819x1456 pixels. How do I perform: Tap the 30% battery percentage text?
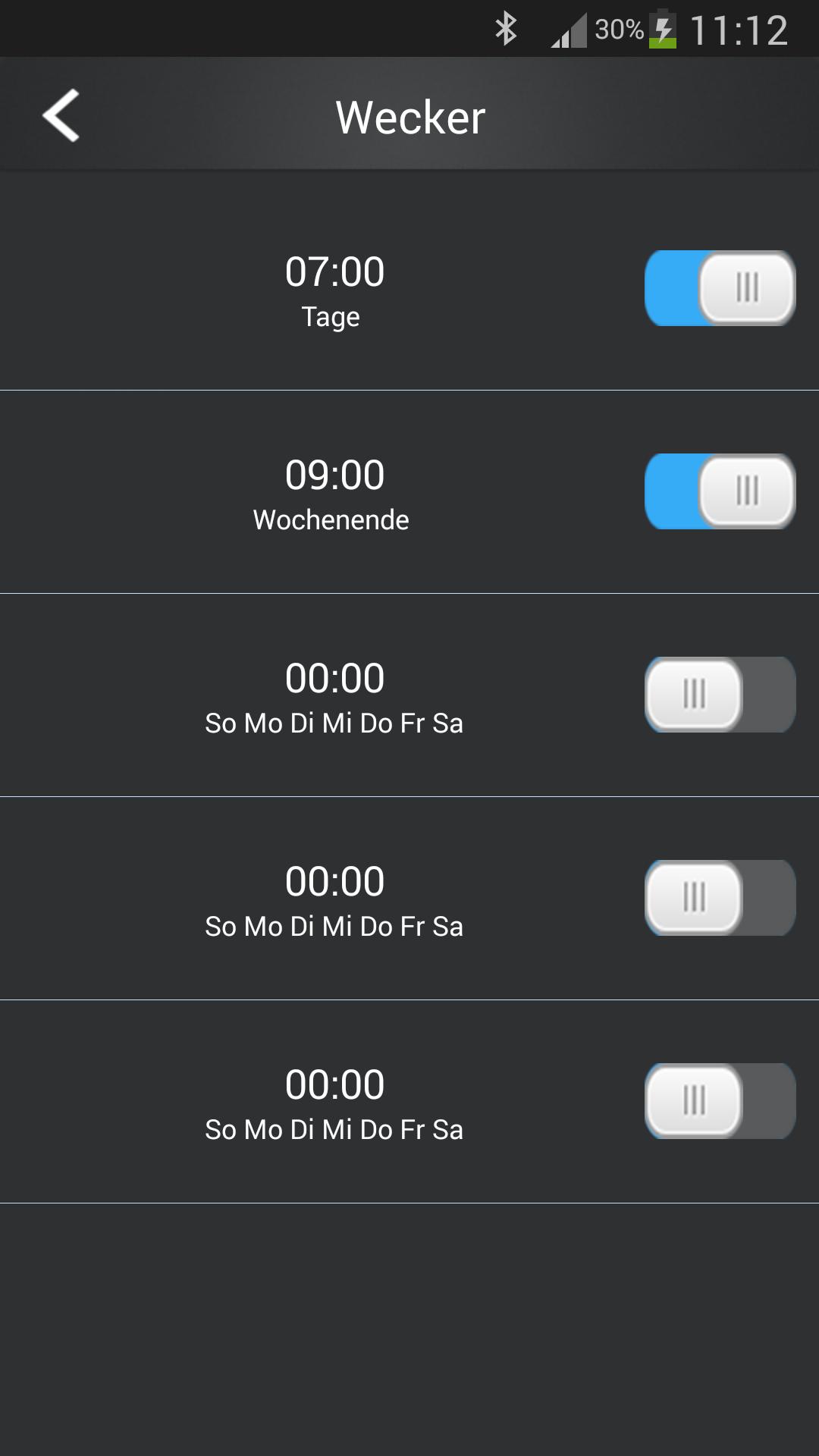point(619,30)
